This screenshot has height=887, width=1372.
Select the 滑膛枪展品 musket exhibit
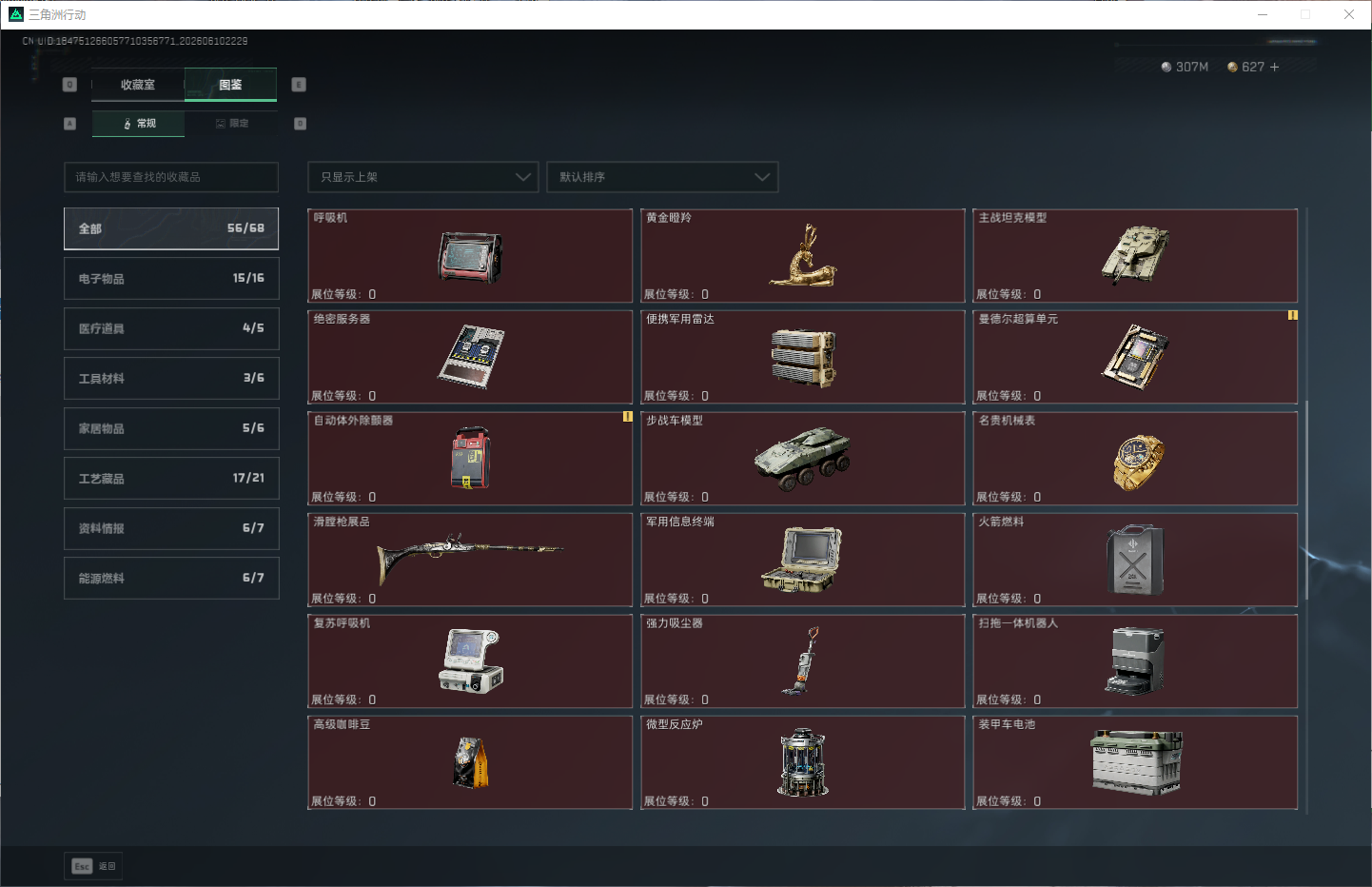click(470, 560)
